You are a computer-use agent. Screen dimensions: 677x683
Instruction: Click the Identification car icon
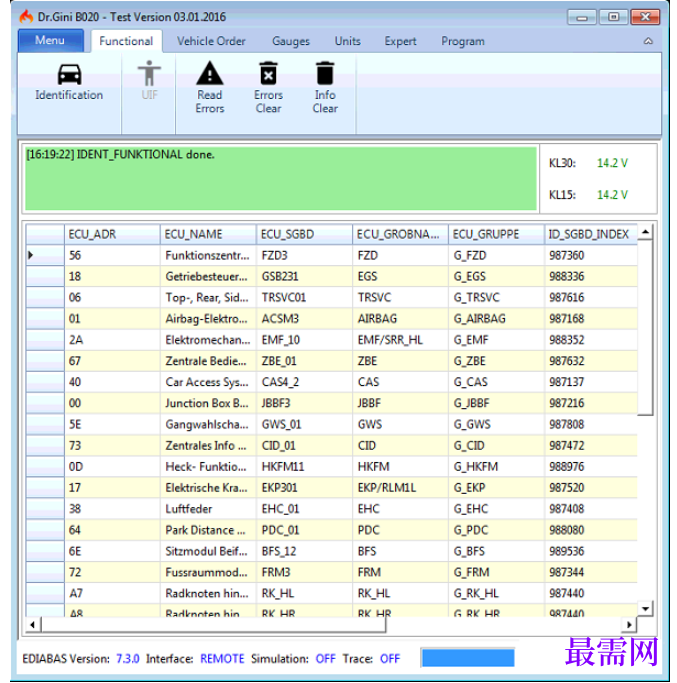click(69, 74)
